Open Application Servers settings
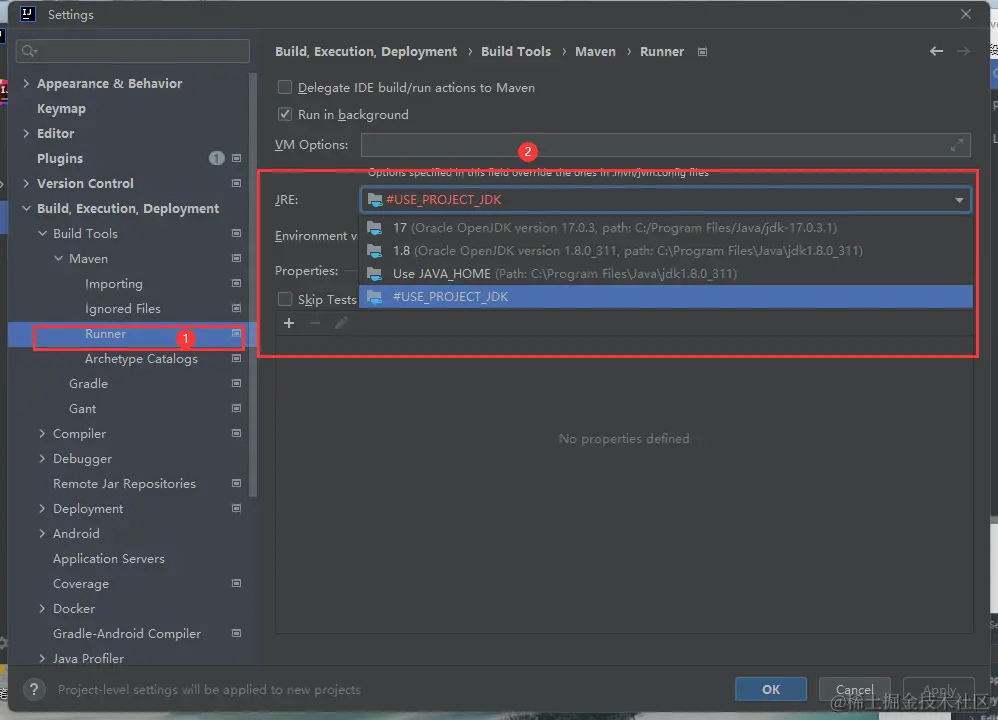Screen dimensions: 998x720 click(x=109, y=558)
